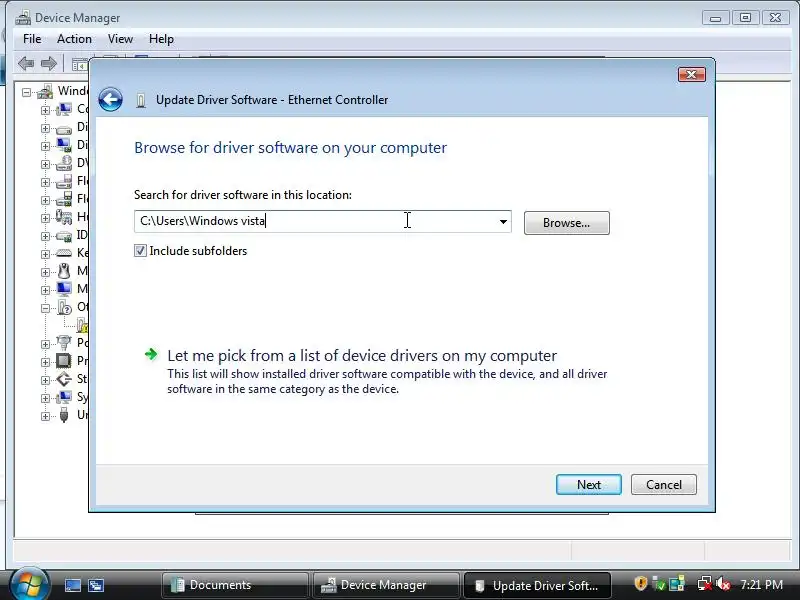Click the Device Manager toolbar Forward arrow
Screen dimensions: 800x600
coord(49,64)
